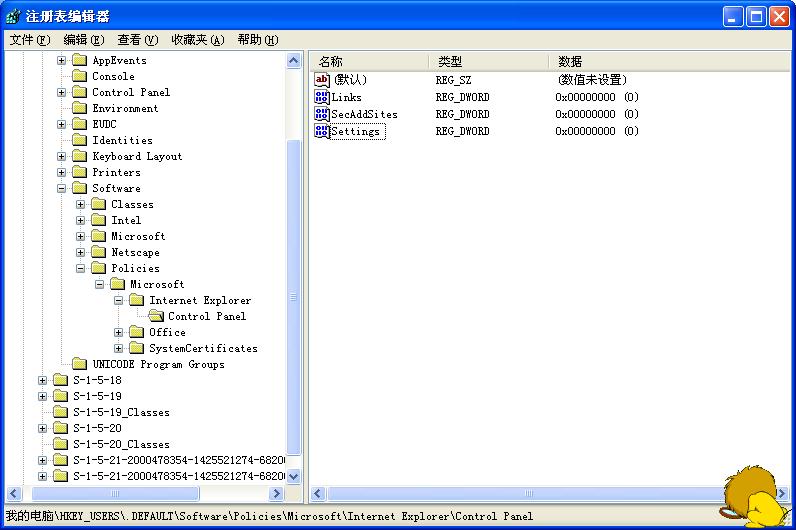Click the tree pane scroll left arrow
The width and height of the screenshot is (796, 530).
click(14, 493)
